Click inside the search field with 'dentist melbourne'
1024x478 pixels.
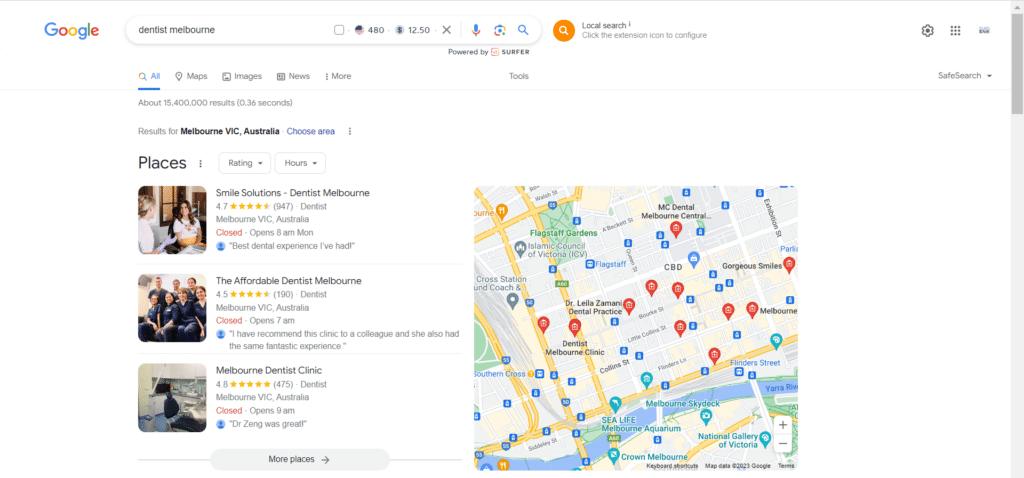(x=232, y=30)
